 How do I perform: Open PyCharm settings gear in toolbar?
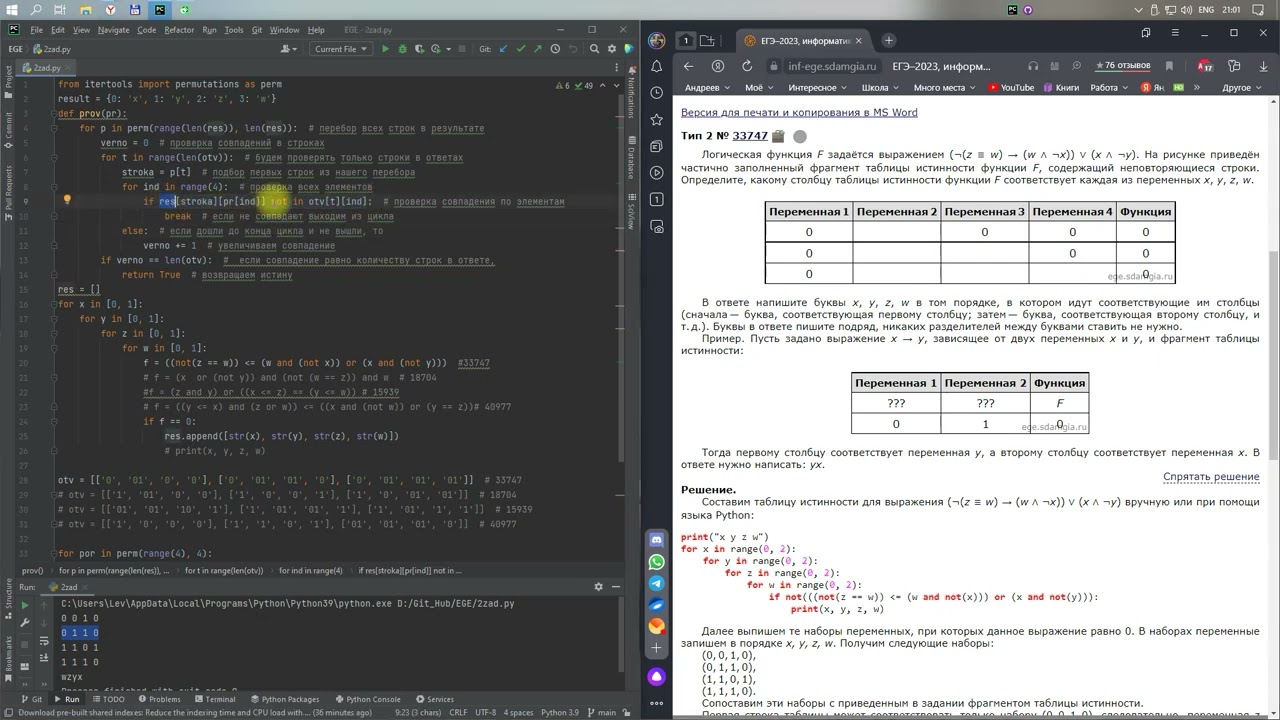(x=612, y=48)
